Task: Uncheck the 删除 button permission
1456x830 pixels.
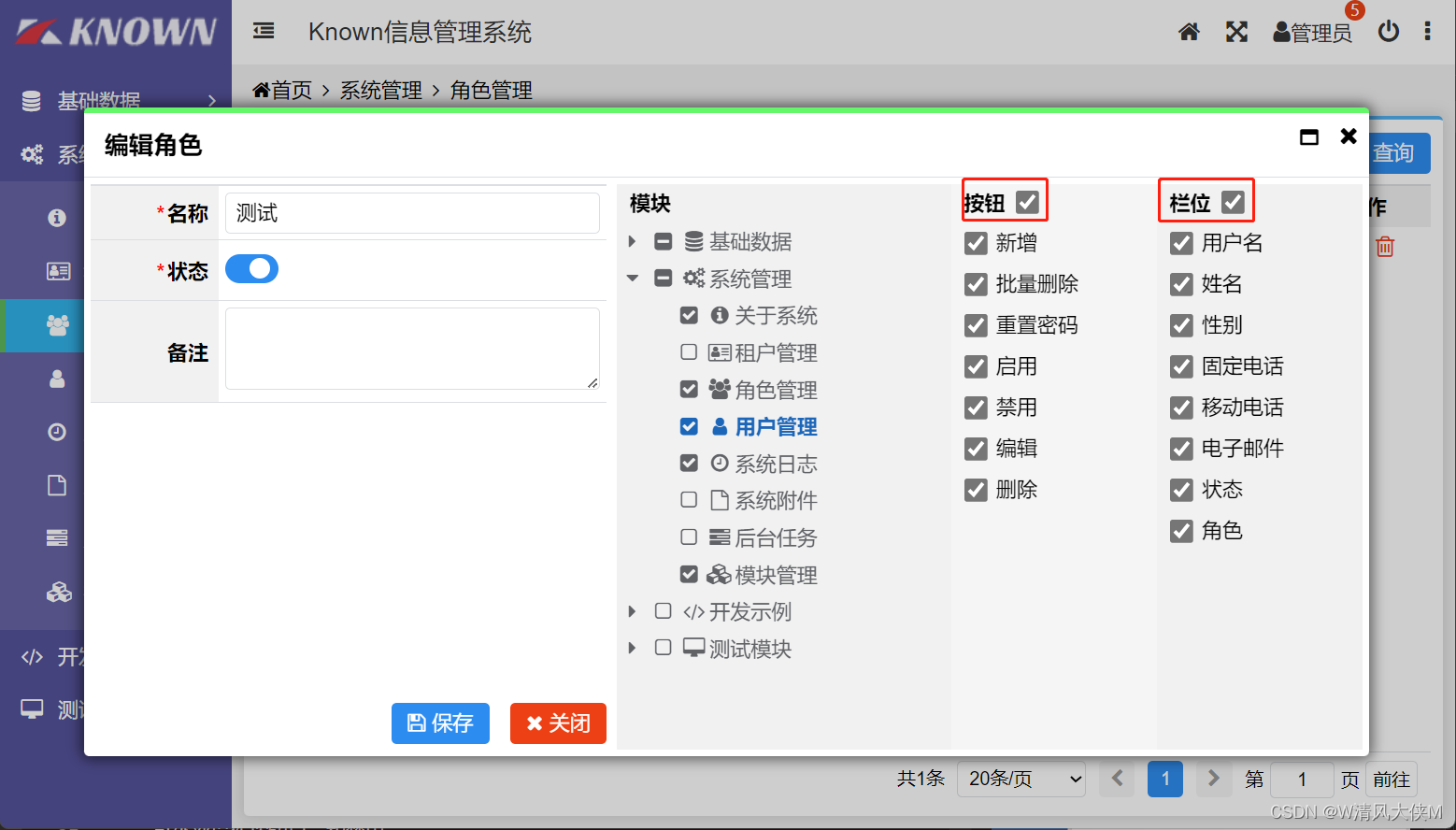Action: tap(976, 491)
